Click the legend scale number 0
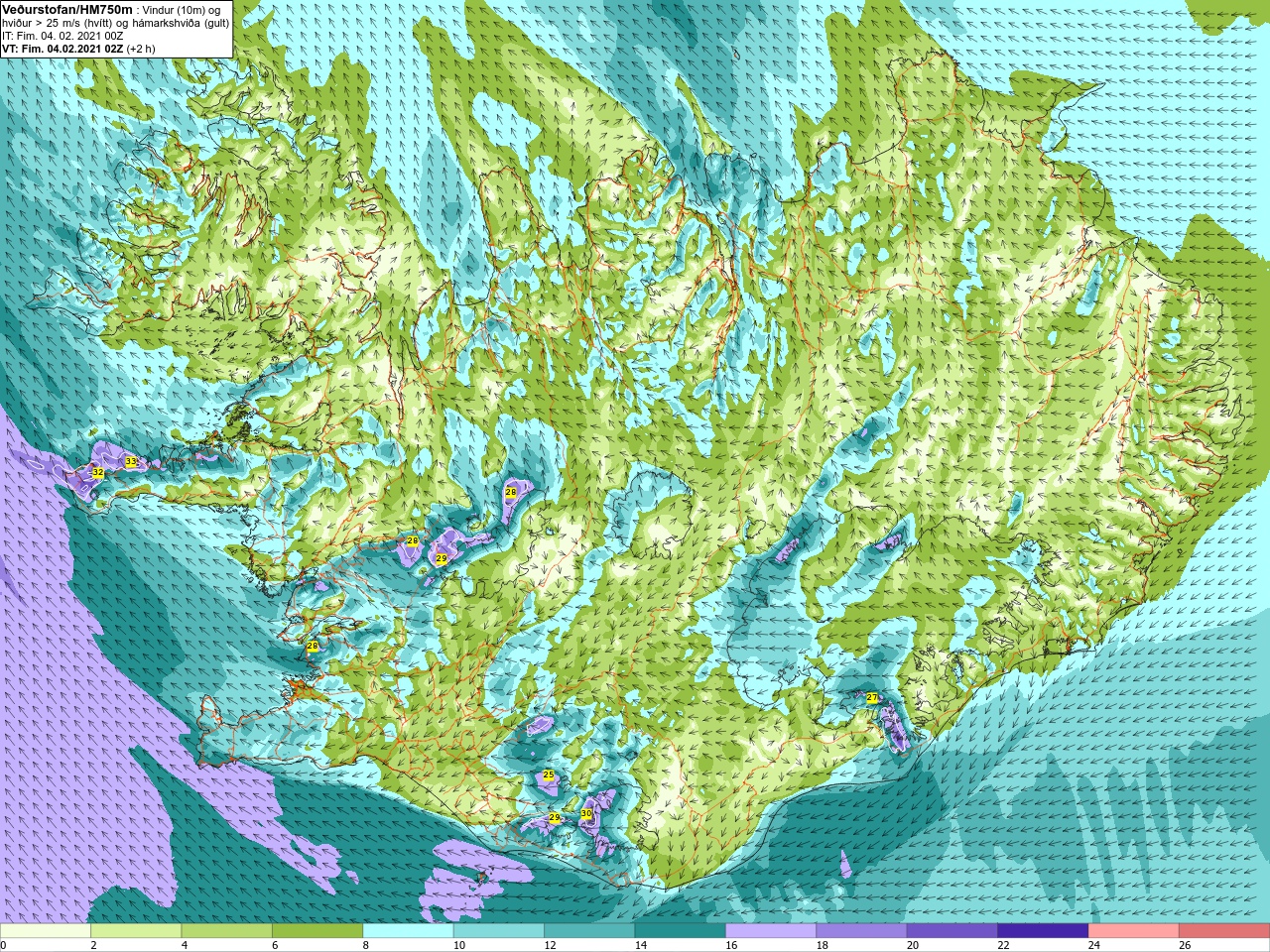The height and width of the screenshot is (952, 1270). (x=4, y=945)
